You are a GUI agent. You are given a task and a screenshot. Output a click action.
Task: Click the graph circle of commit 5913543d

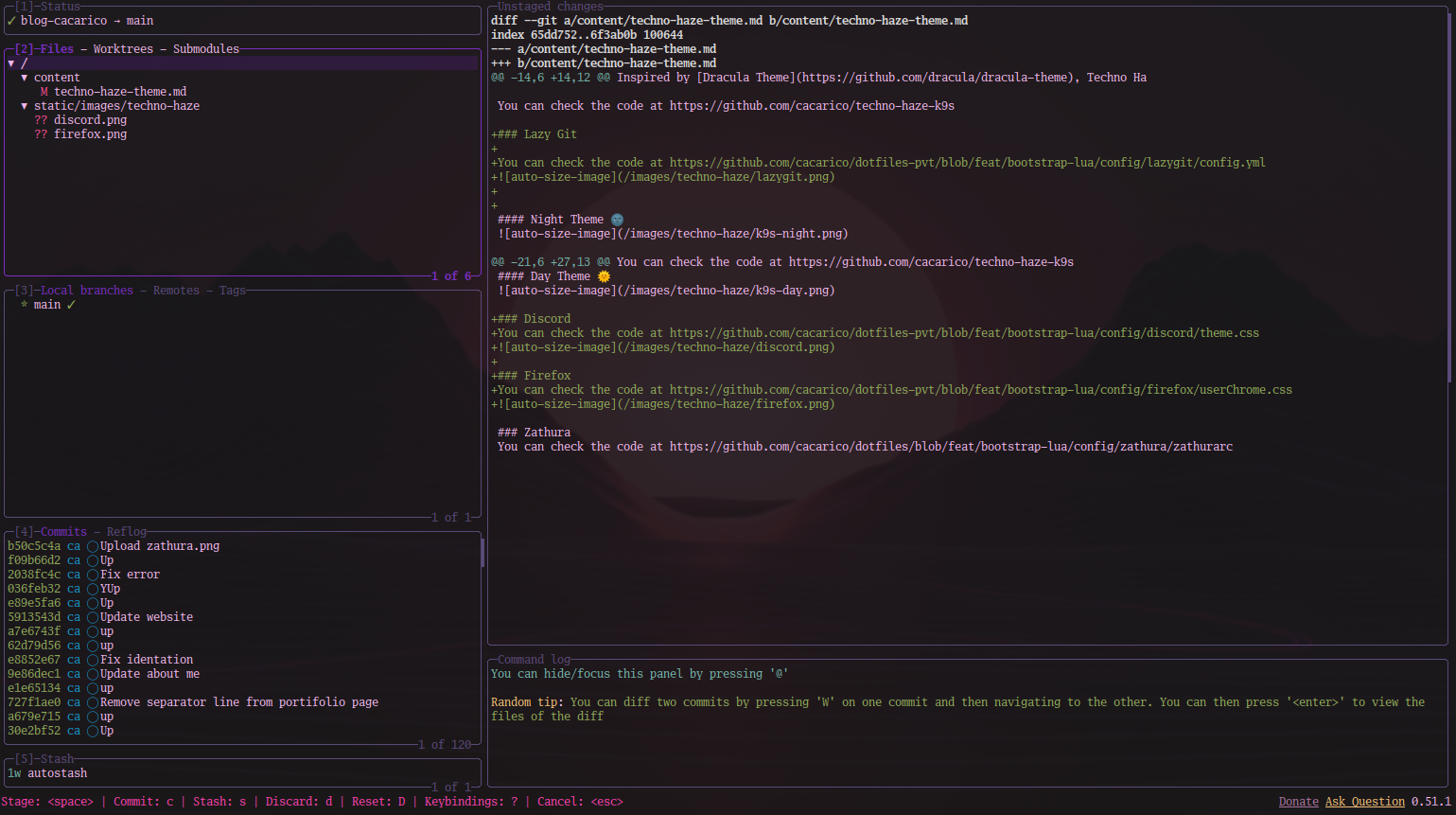coord(93,617)
